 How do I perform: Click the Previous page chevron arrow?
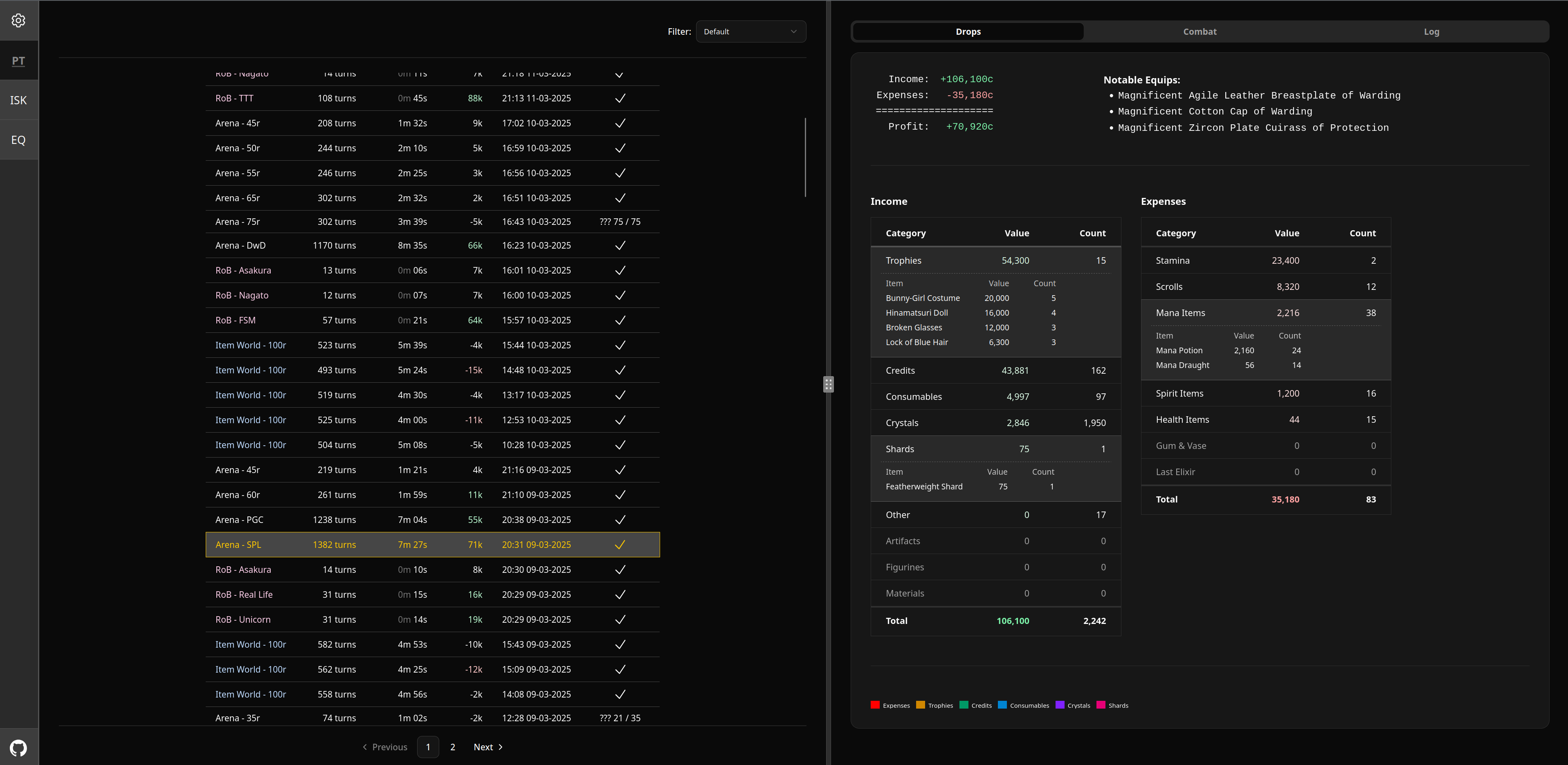point(365,747)
